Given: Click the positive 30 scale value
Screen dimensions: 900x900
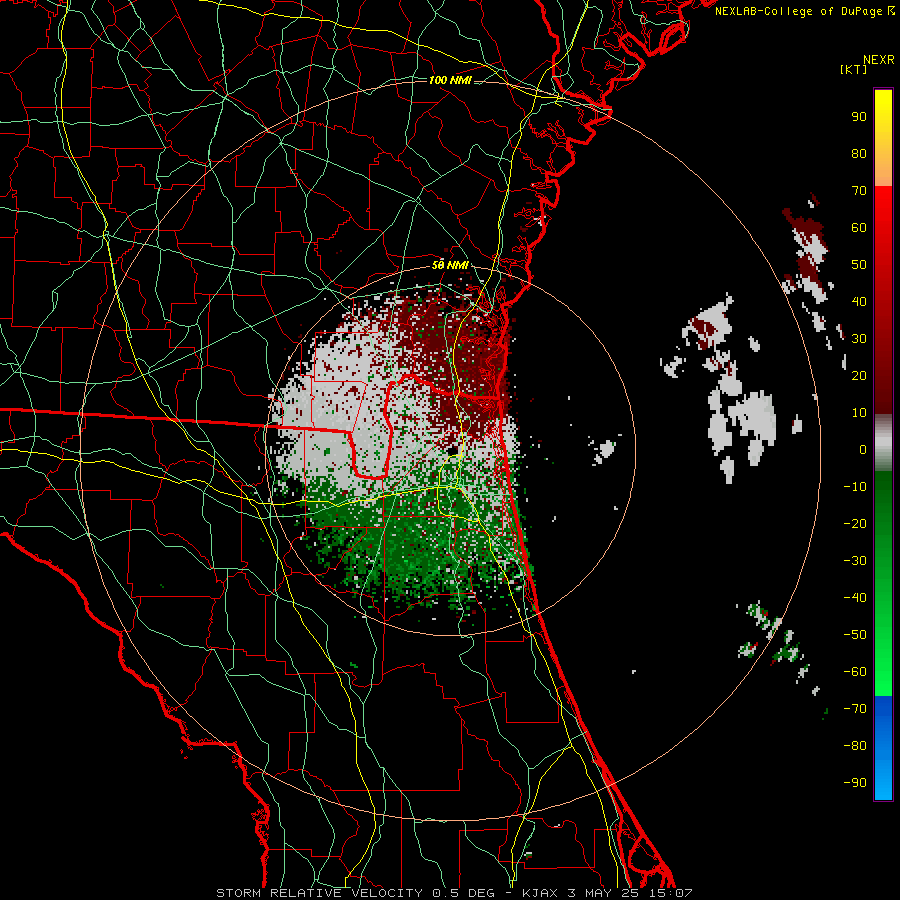Looking at the screenshot, I should click(x=859, y=339).
